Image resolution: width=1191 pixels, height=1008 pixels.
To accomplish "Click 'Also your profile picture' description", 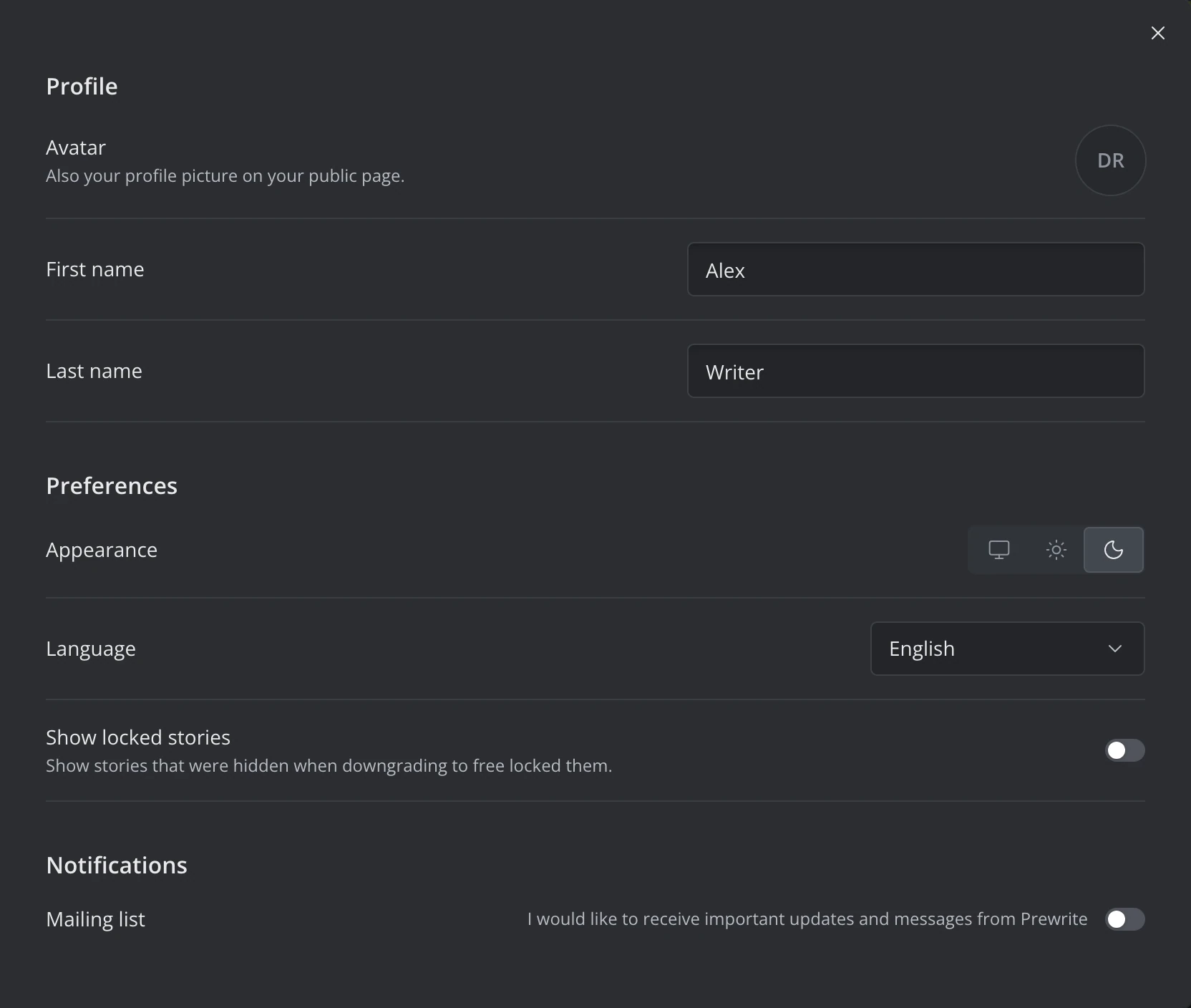I will [x=225, y=176].
